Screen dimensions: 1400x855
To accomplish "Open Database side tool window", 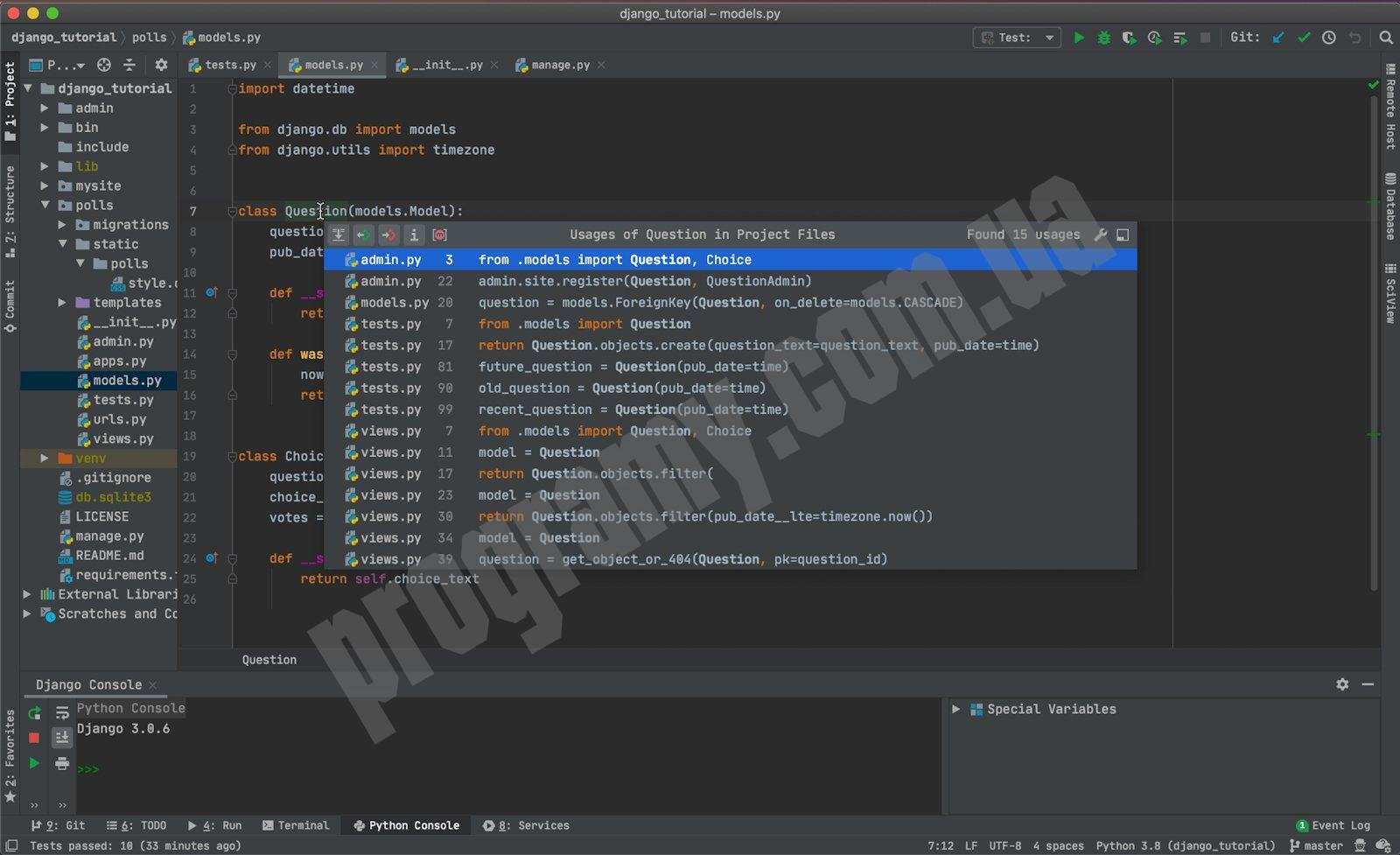I will click(1390, 207).
